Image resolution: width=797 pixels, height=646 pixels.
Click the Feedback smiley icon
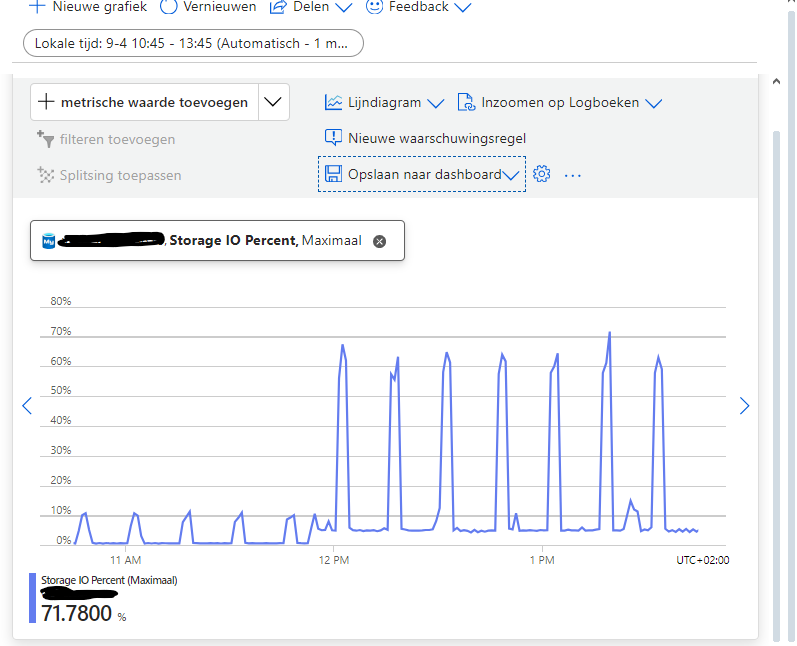[x=374, y=7]
